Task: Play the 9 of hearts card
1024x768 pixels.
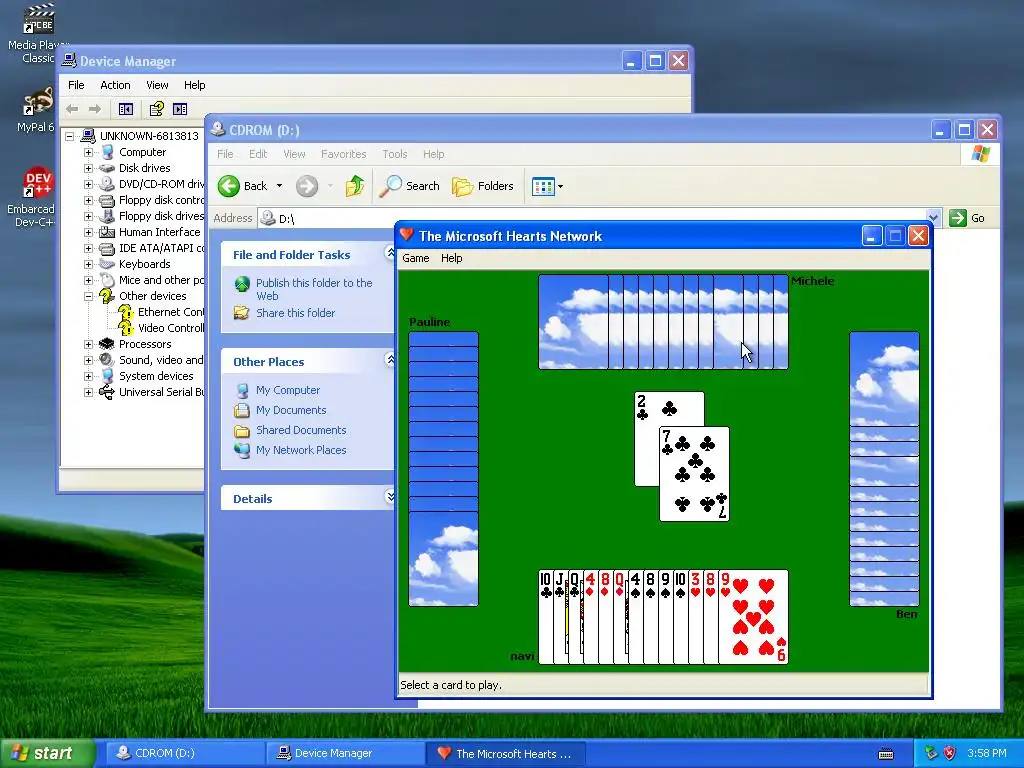Action: tap(754, 617)
